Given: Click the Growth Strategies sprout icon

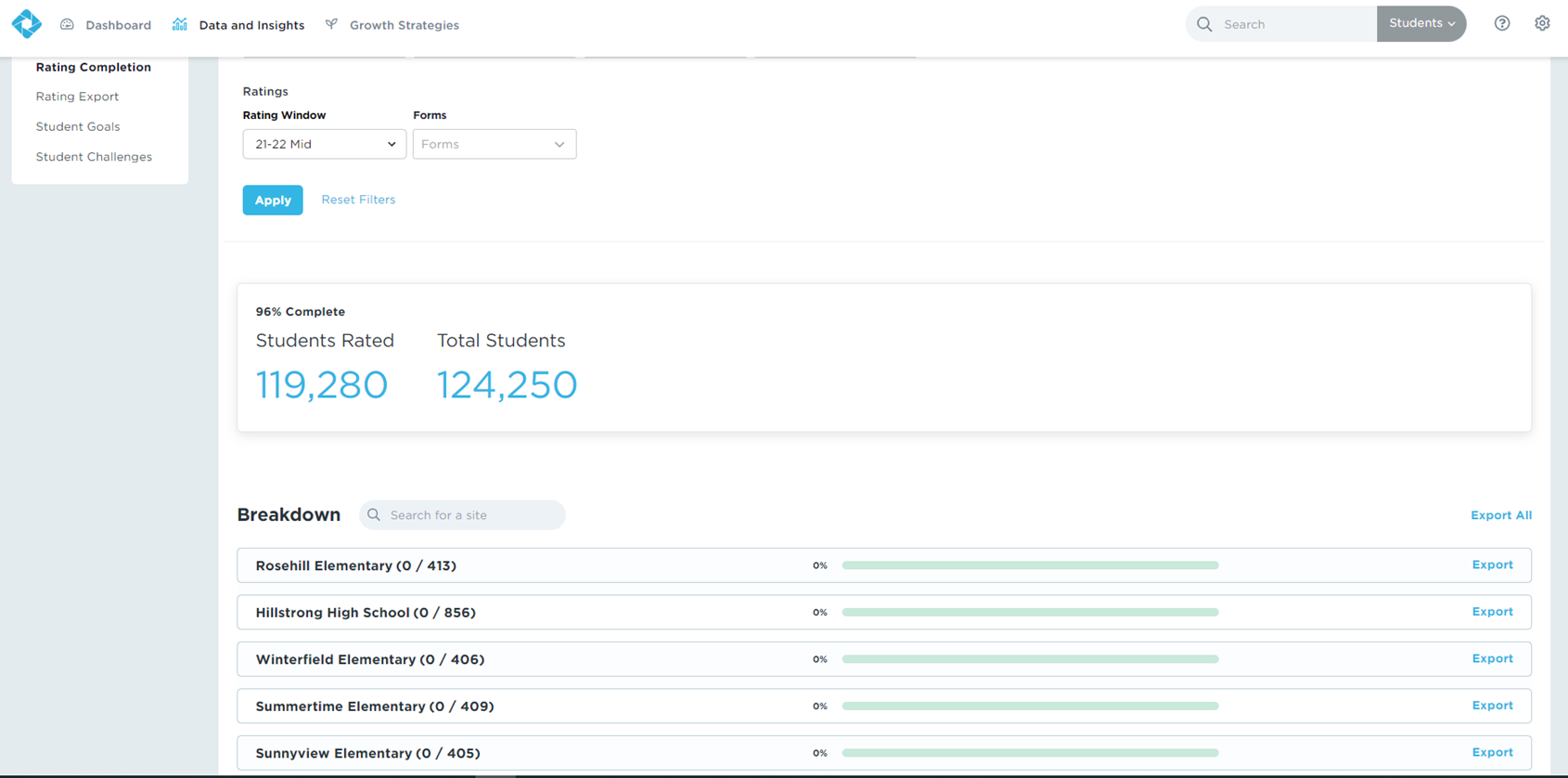Looking at the screenshot, I should tap(331, 25).
